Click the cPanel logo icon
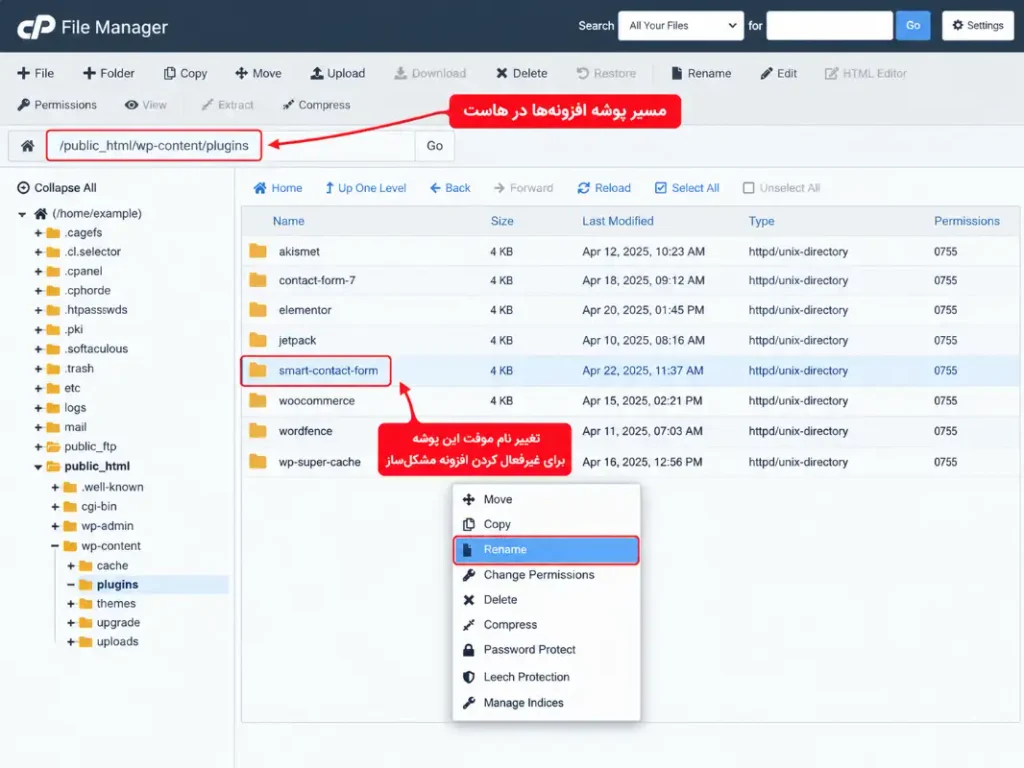Viewport: 1024px width, 768px height. pos(36,27)
